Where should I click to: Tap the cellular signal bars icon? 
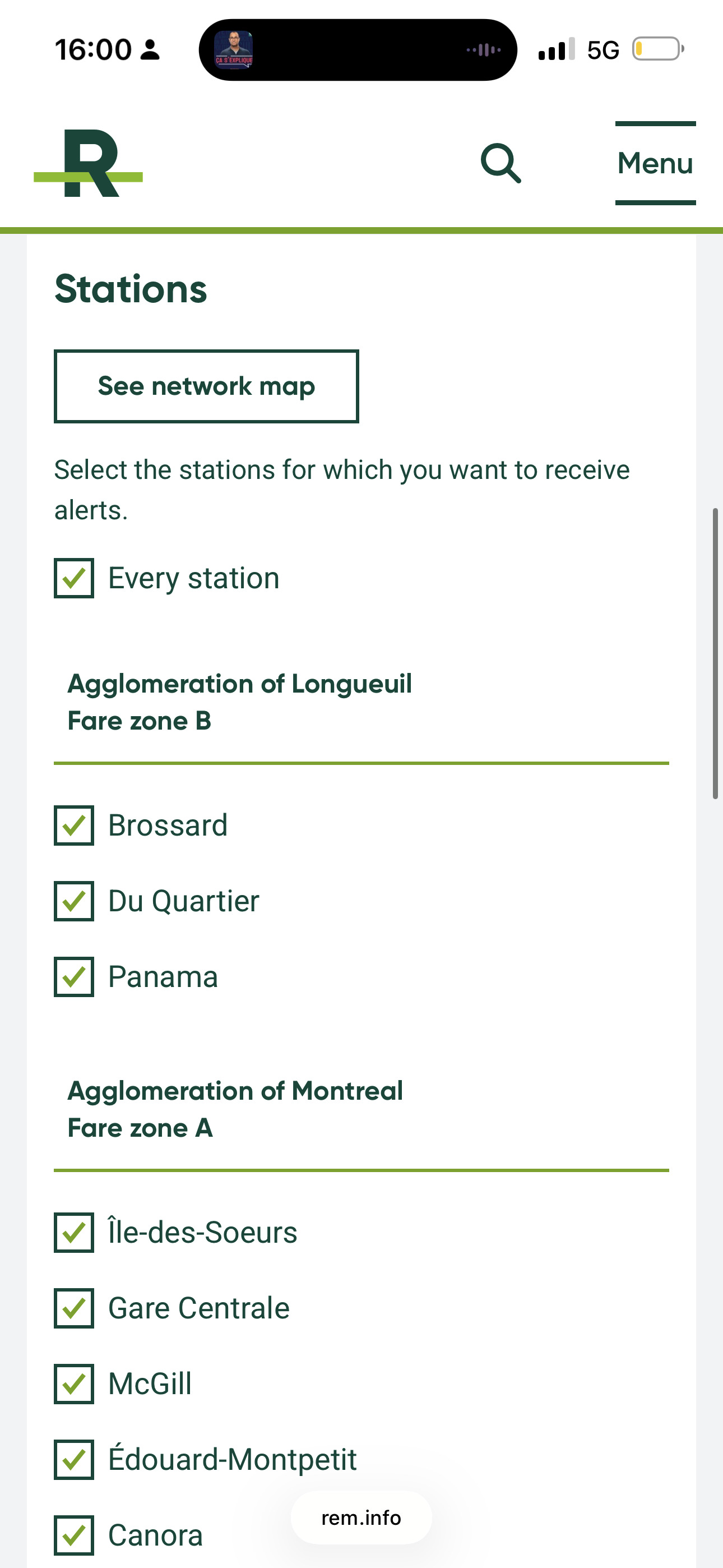click(x=556, y=49)
